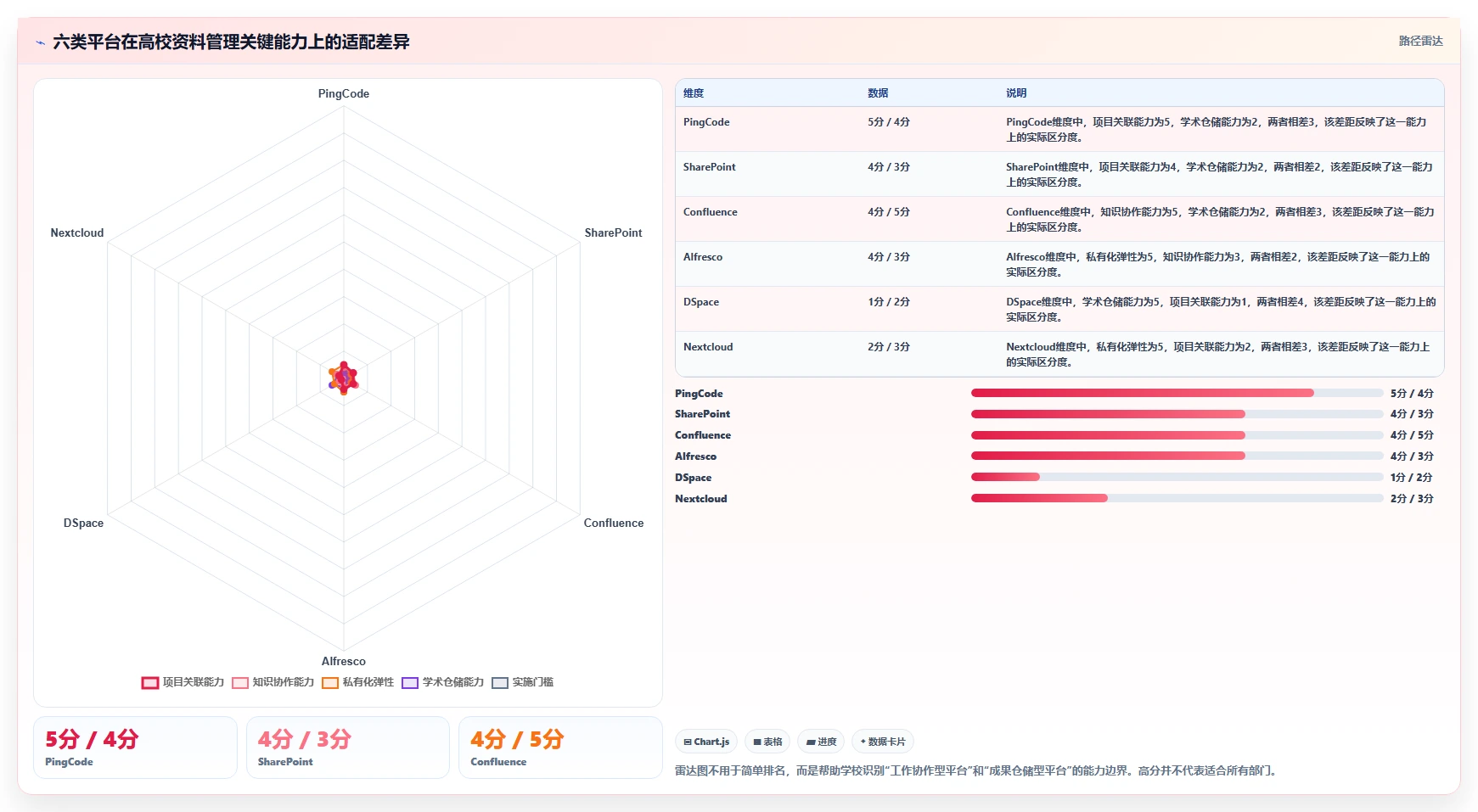The height and width of the screenshot is (812, 1478).
Task: Click the 数据 column header
Action: click(878, 93)
